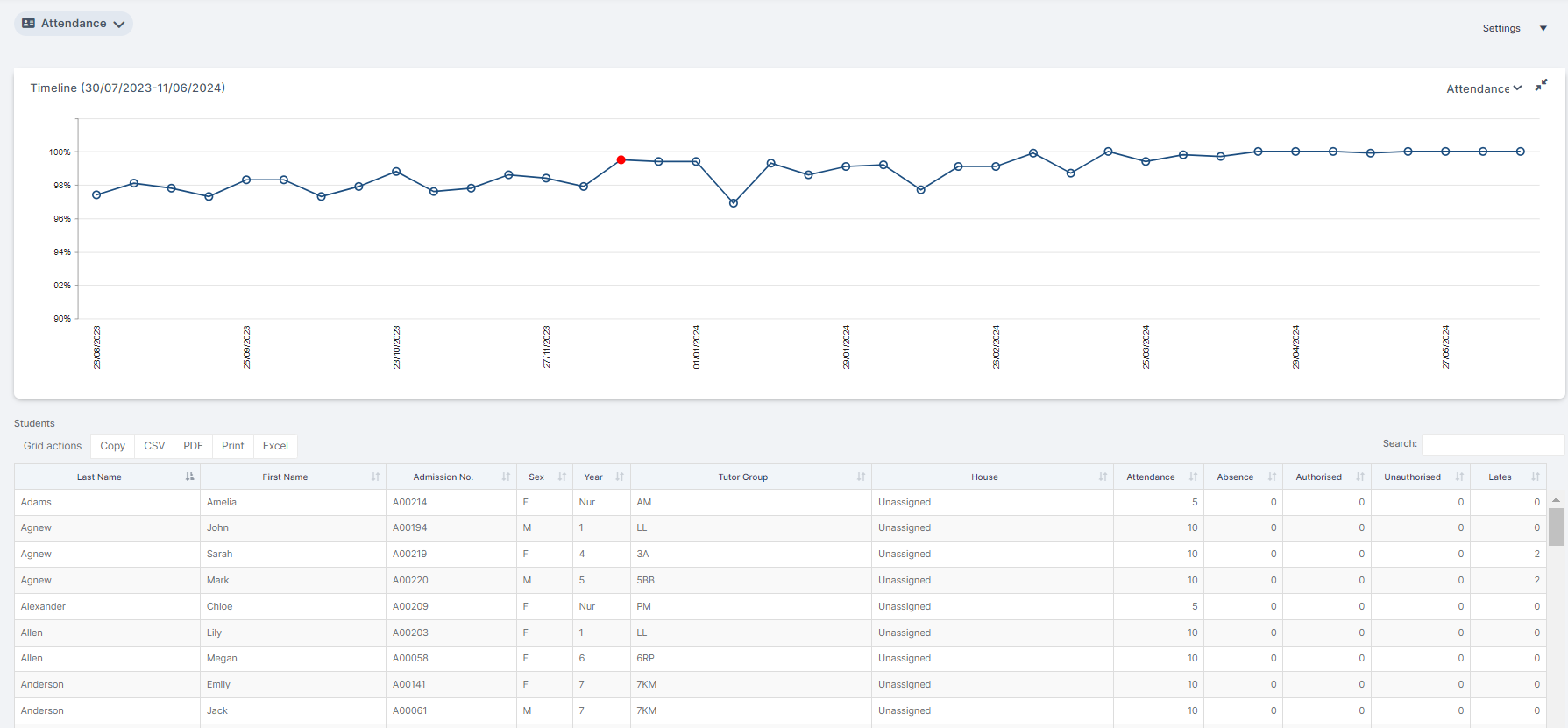Open tutor group 7KM for Emily Anderson
Screen dimensions: 1568x728
point(646,684)
